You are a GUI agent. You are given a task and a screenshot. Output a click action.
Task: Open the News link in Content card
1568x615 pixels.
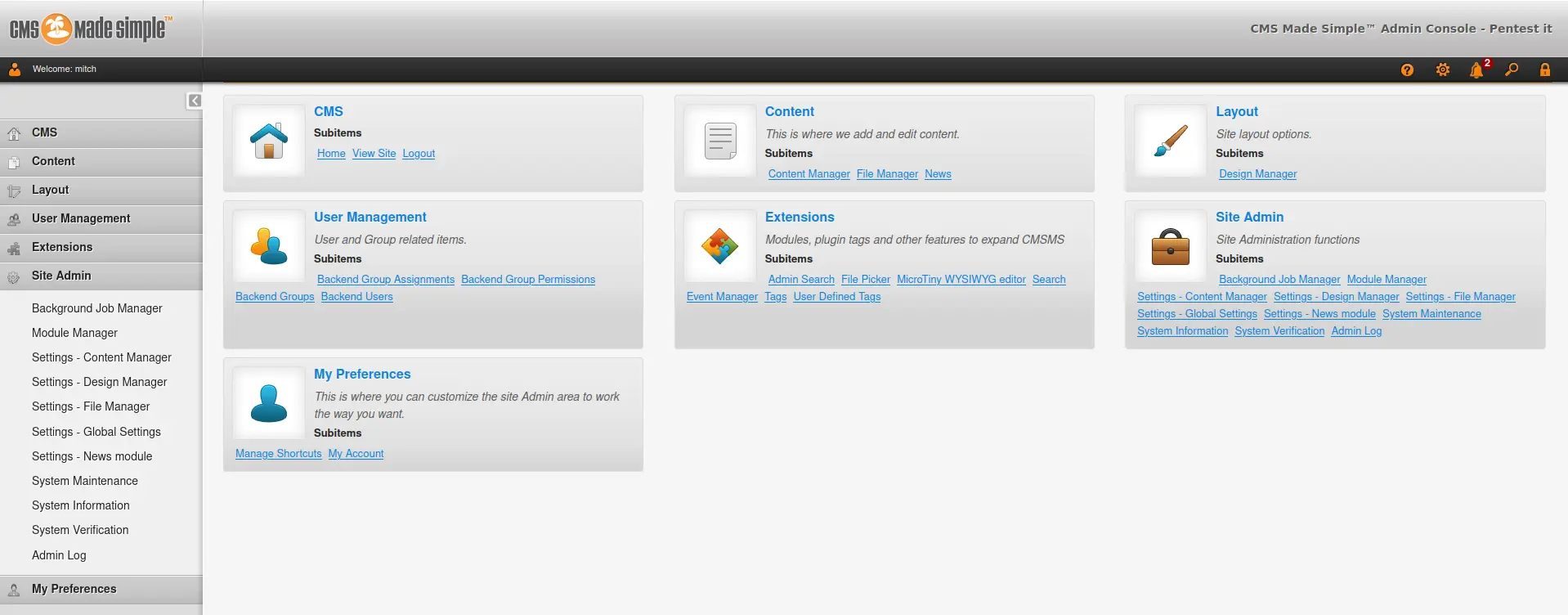pyautogui.click(x=938, y=174)
